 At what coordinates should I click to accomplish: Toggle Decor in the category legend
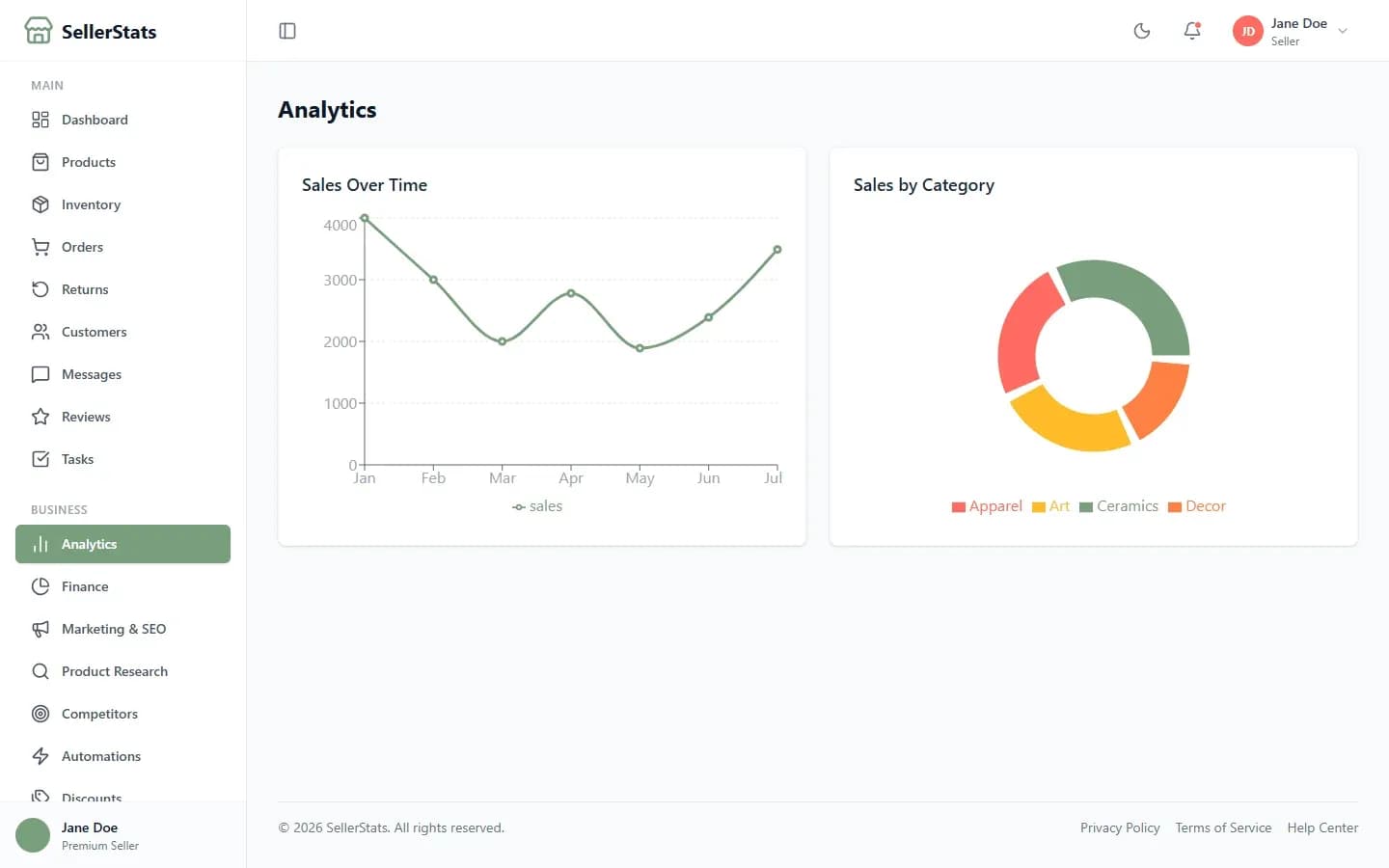pos(1196,506)
